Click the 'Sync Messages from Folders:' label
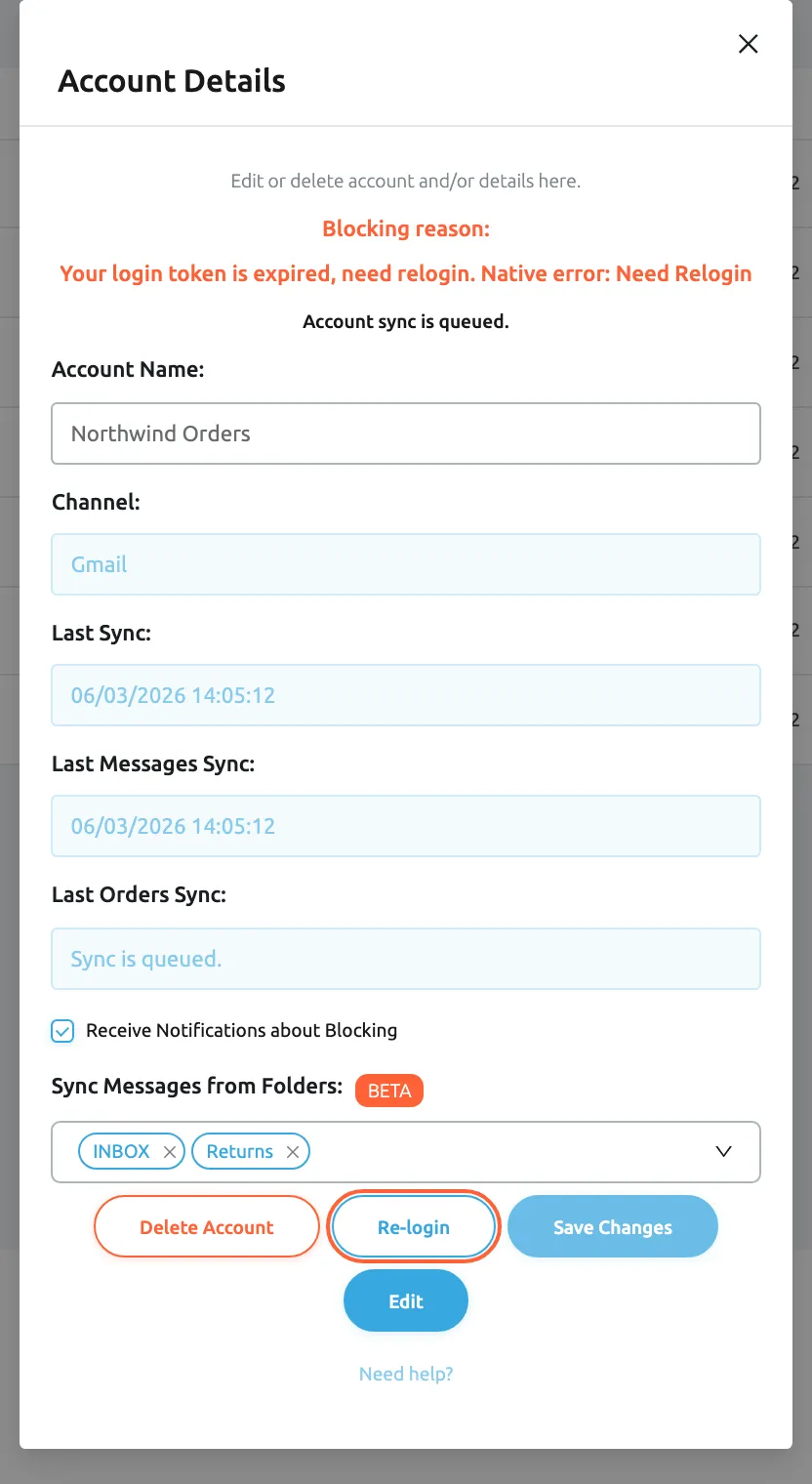812x1484 pixels. [197, 1087]
